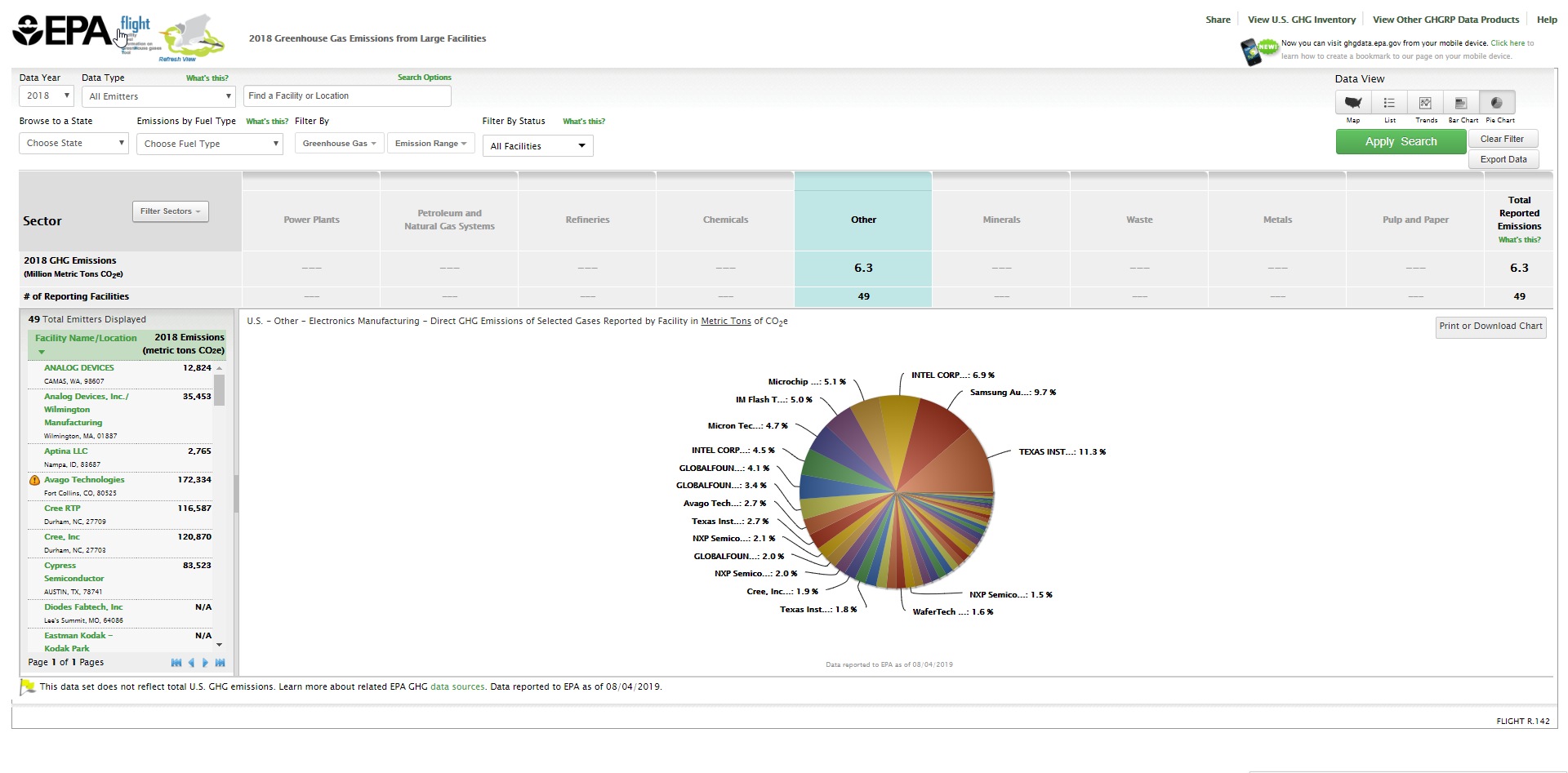Click the Apply Search button
The width and height of the screenshot is (1568, 773).
click(1401, 142)
